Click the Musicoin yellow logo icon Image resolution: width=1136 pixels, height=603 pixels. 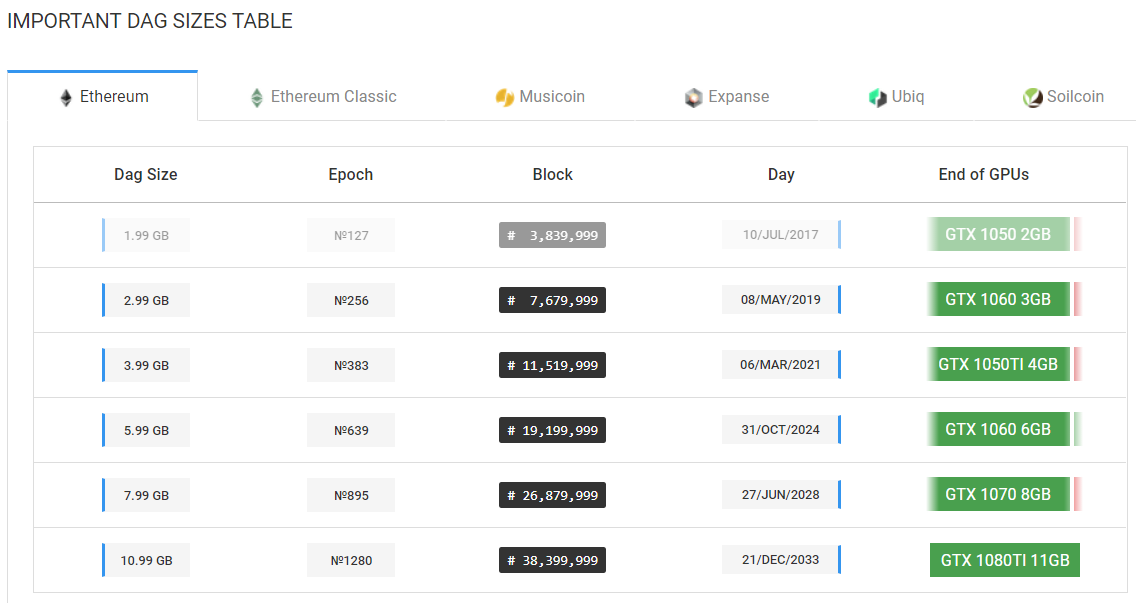click(504, 97)
